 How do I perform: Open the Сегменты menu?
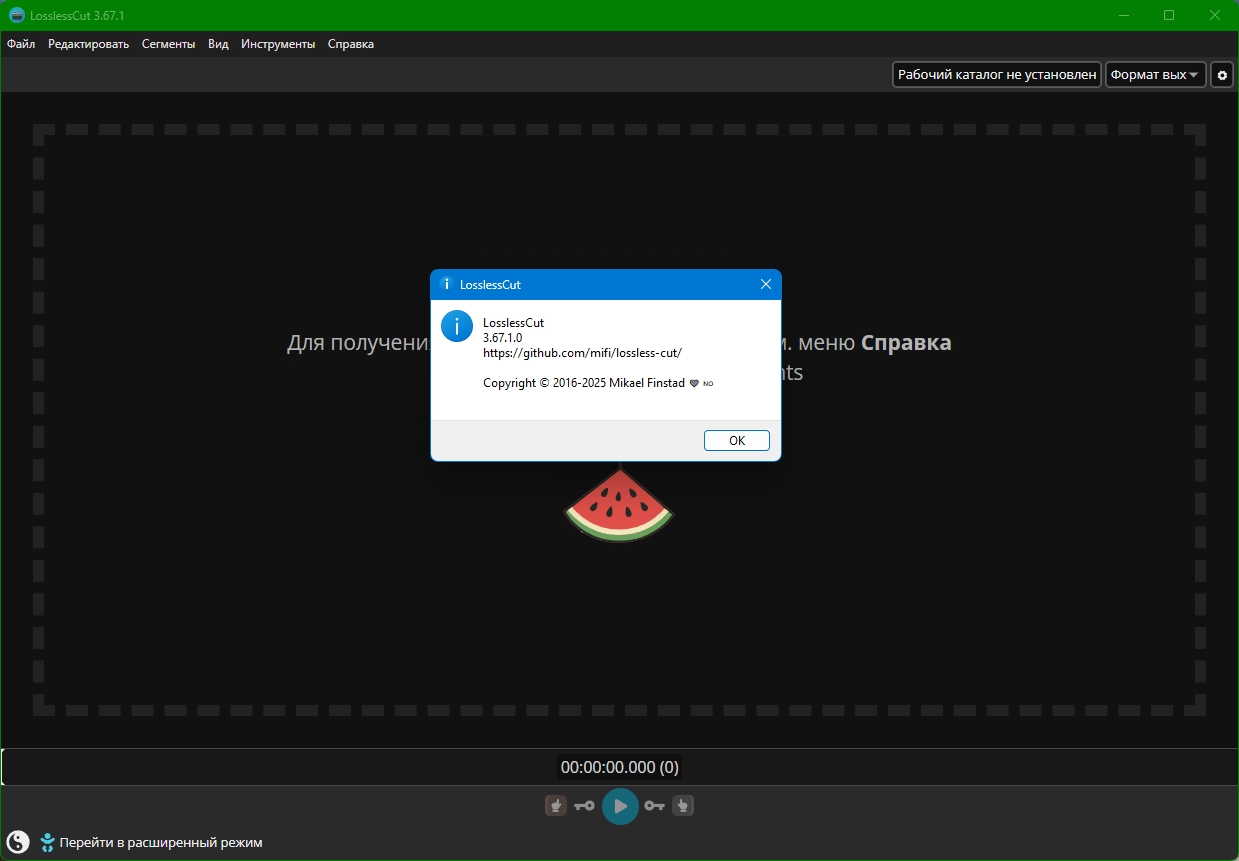[x=169, y=44]
